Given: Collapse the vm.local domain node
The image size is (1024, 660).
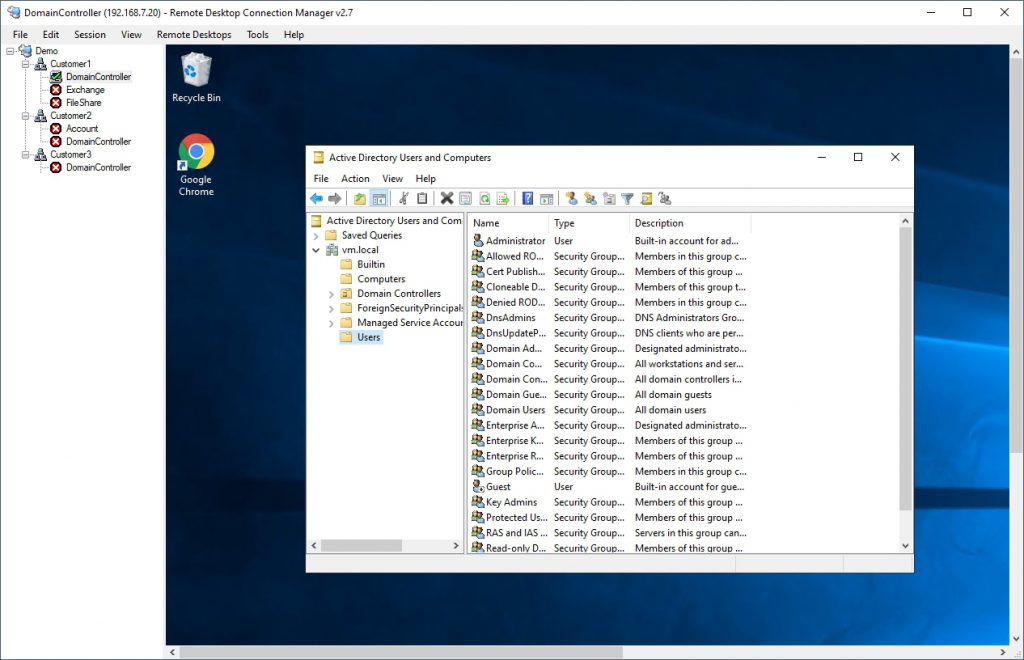Looking at the screenshot, I should point(317,249).
